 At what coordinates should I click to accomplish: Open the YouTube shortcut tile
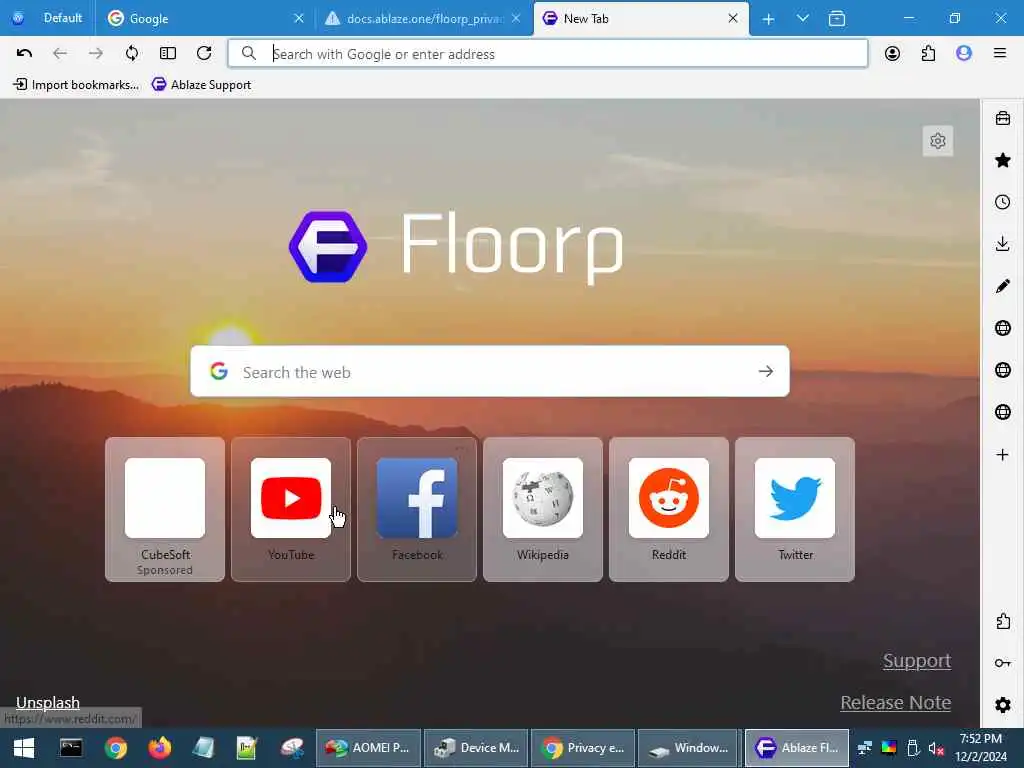coord(291,509)
